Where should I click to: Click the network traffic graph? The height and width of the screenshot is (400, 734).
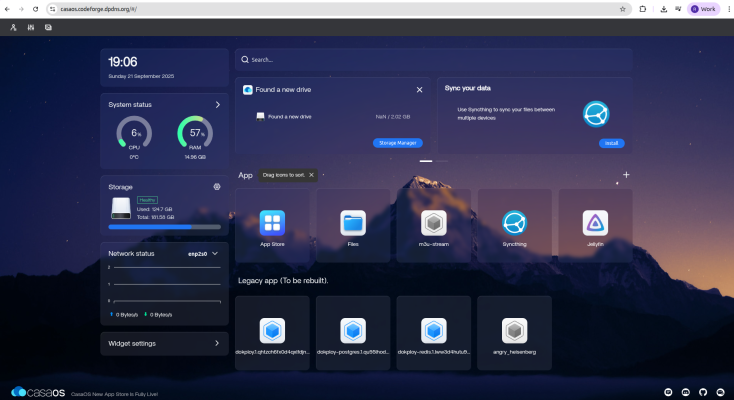pos(164,284)
